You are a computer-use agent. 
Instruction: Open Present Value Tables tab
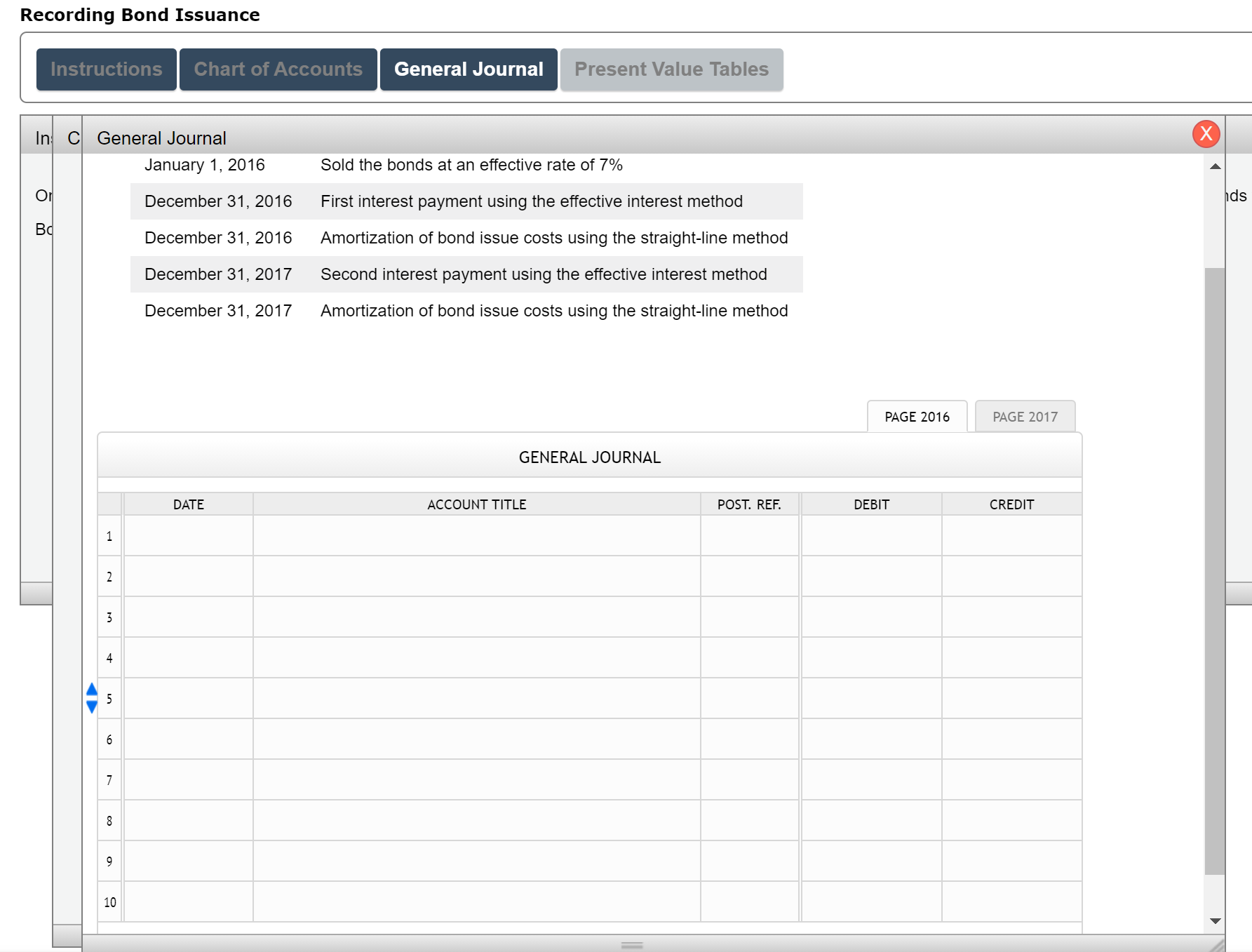(x=672, y=69)
